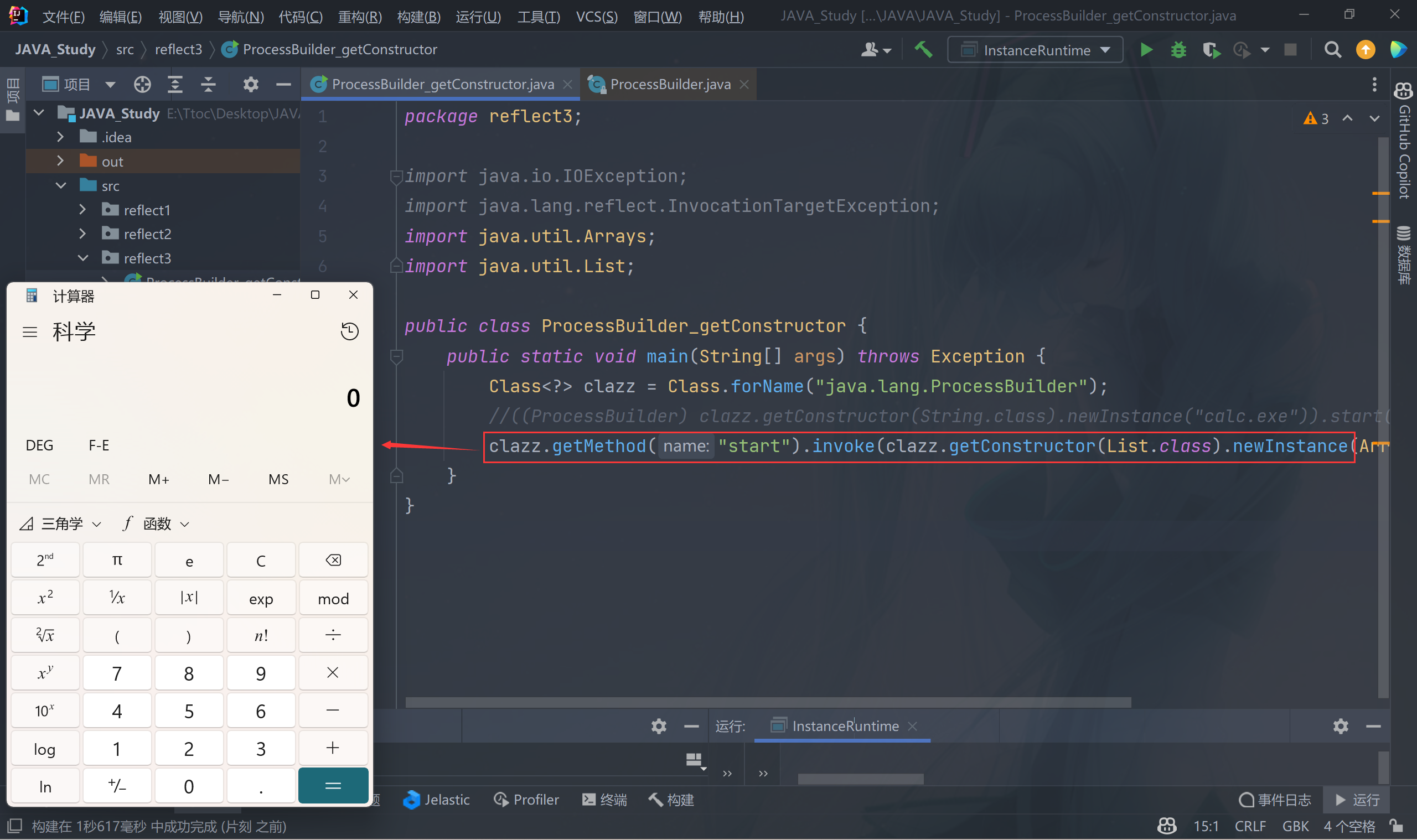Open the Run panel settings gear on the right
Image resolution: width=1417 pixels, height=840 pixels.
click(1340, 725)
